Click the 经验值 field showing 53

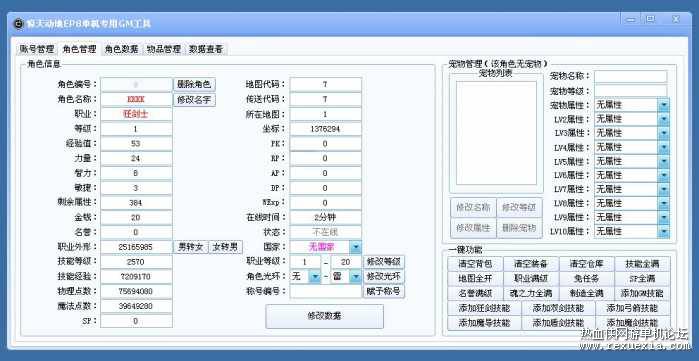pos(136,144)
